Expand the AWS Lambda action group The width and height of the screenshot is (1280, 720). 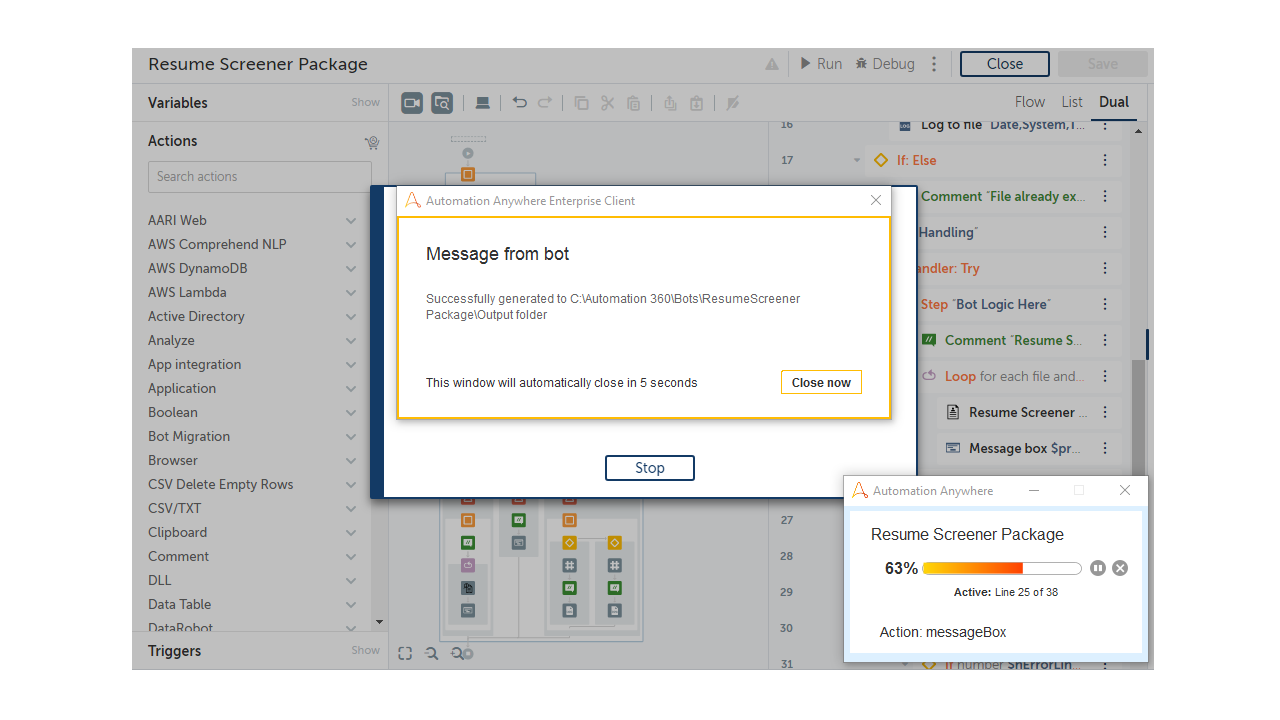tap(351, 292)
